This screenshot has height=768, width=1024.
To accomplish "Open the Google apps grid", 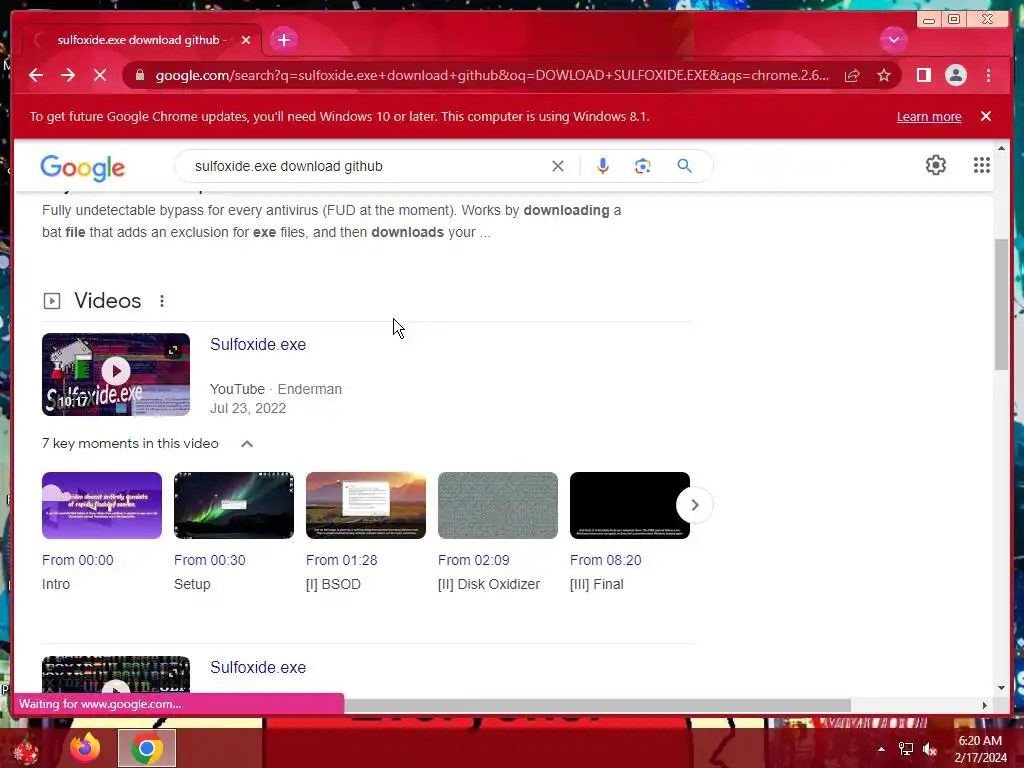I will pos(982,165).
